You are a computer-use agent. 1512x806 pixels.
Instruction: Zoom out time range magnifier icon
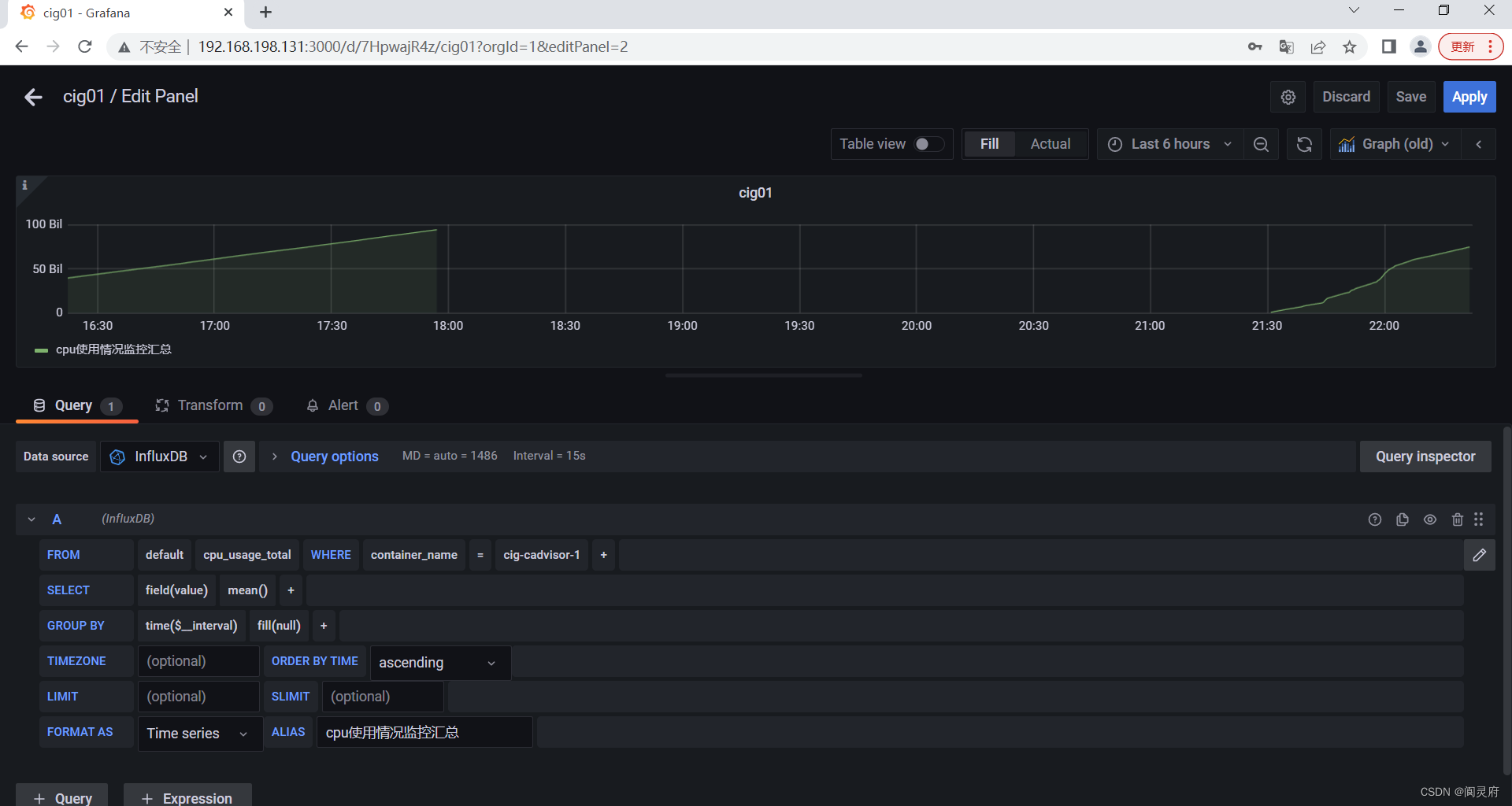[x=1261, y=144]
